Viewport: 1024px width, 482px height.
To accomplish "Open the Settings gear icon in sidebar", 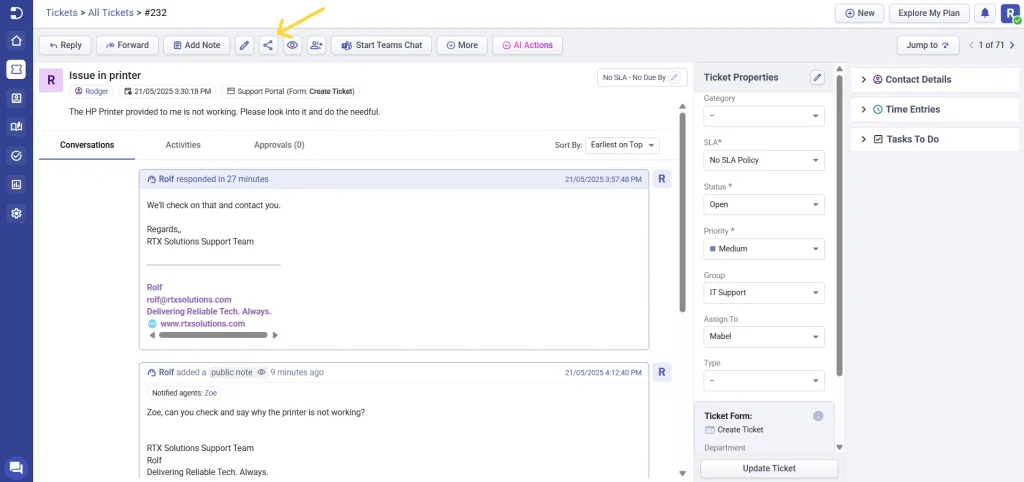I will [x=16, y=213].
